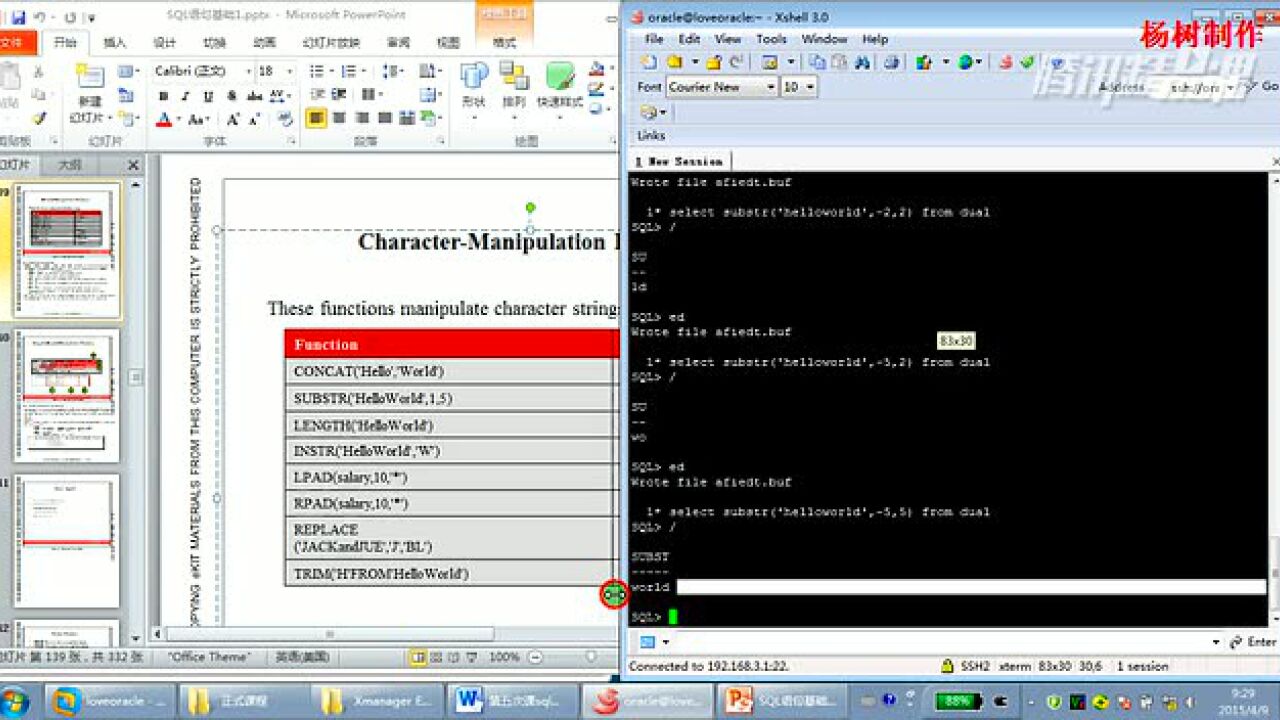Image resolution: width=1280 pixels, height=720 pixels.
Task: Click the New session icon in Xshell toolbar
Action: click(x=649, y=62)
